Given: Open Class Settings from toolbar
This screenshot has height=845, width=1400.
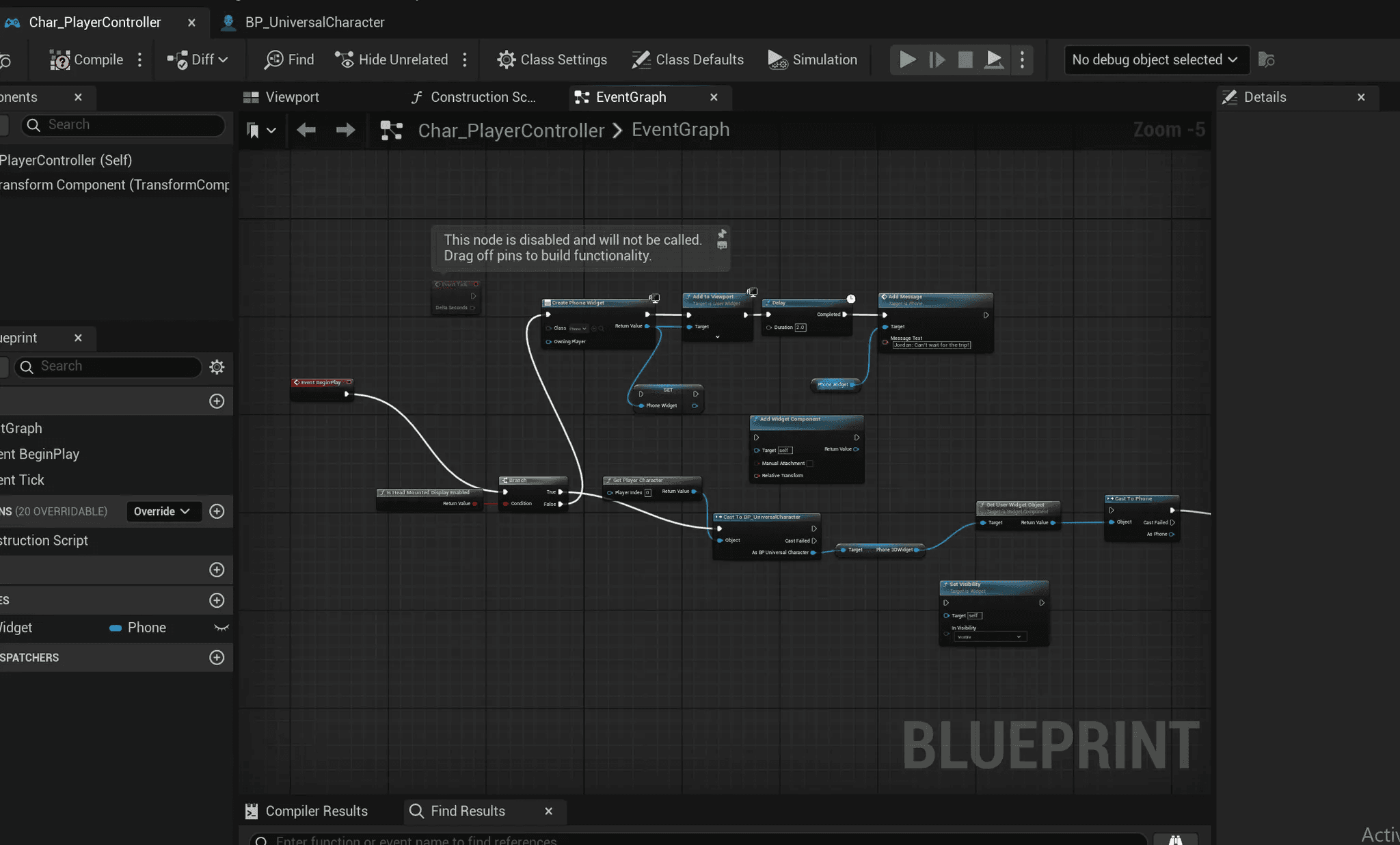Looking at the screenshot, I should tap(552, 60).
